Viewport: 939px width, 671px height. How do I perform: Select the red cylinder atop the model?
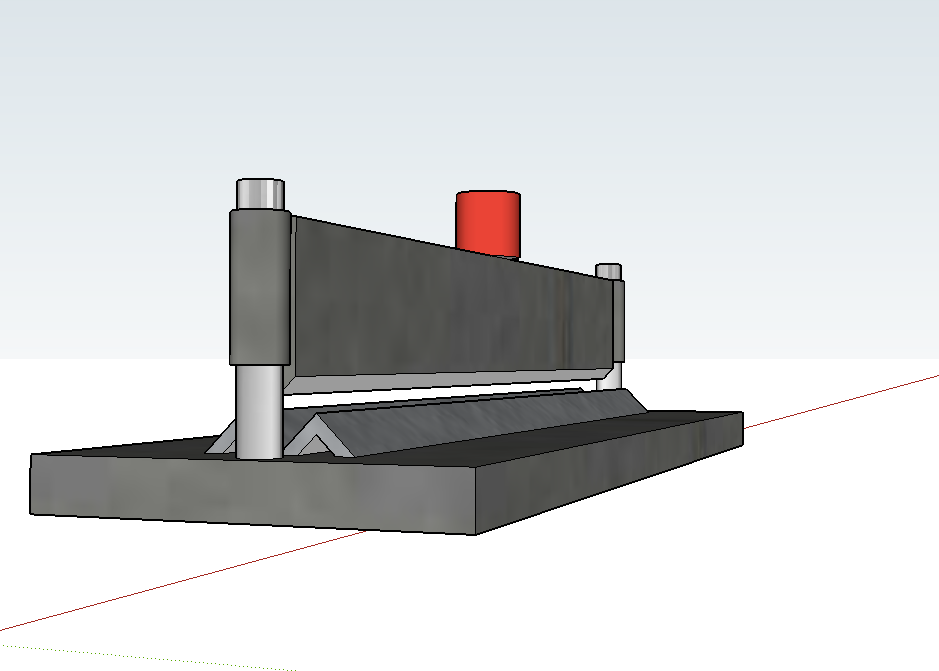(488, 223)
